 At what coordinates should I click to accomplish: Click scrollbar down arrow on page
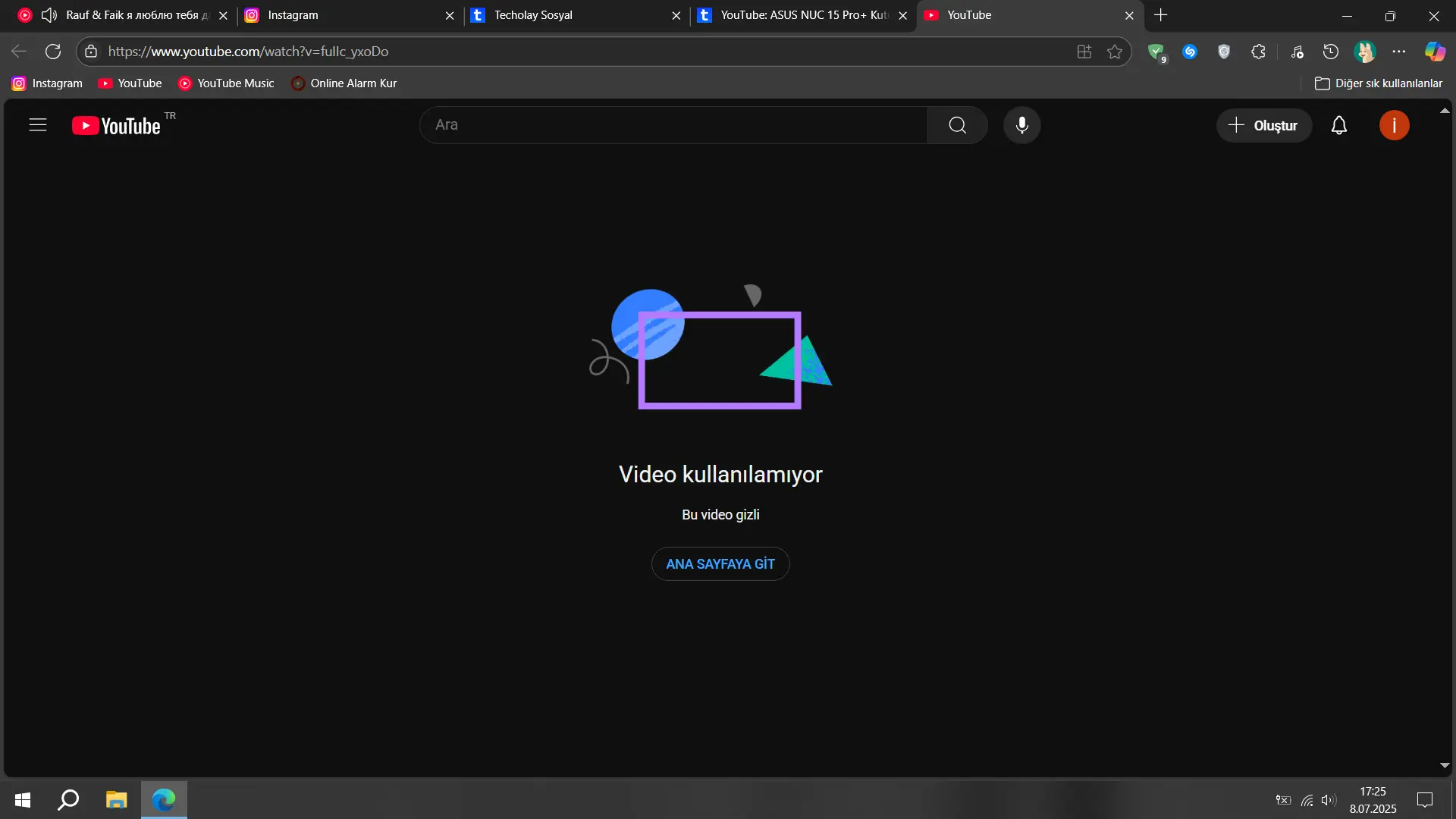click(x=1445, y=766)
